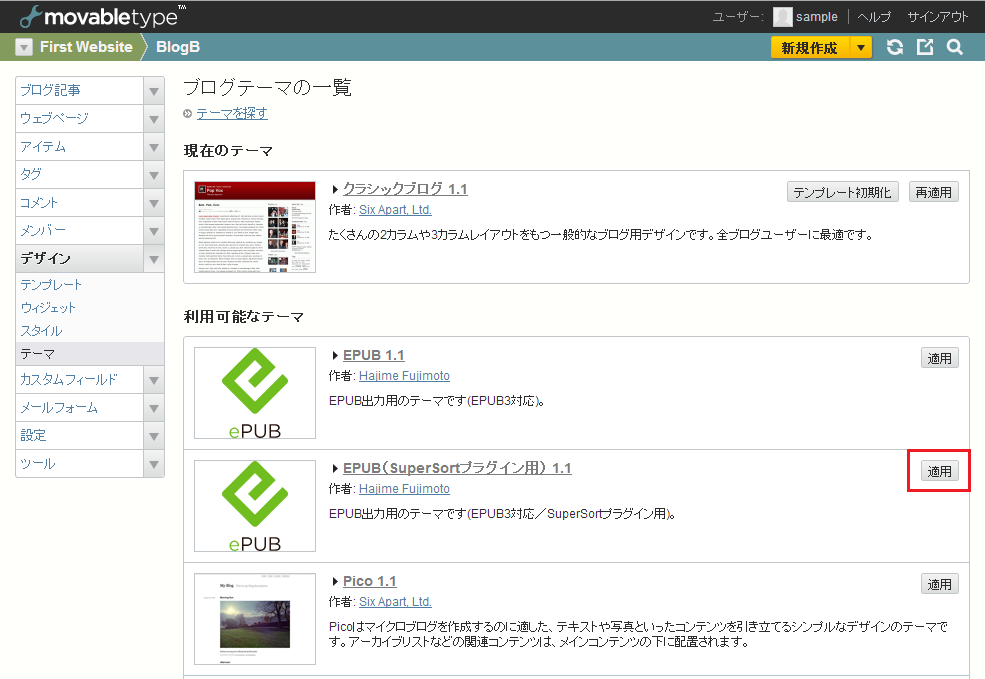Apply the Pico 1.1 theme
The image size is (985, 679).
(x=940, y=584)
